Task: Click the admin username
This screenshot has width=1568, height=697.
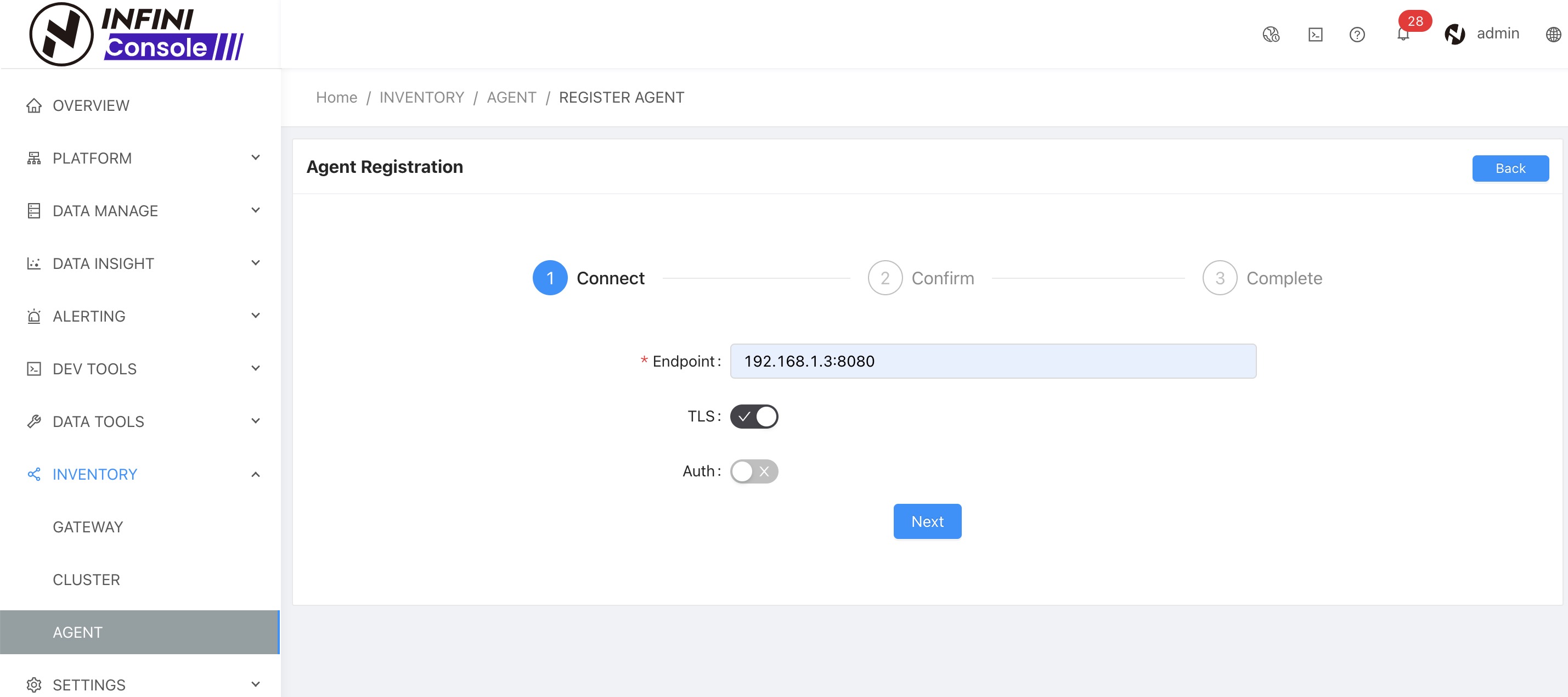Action: [x=1498, y=33]
